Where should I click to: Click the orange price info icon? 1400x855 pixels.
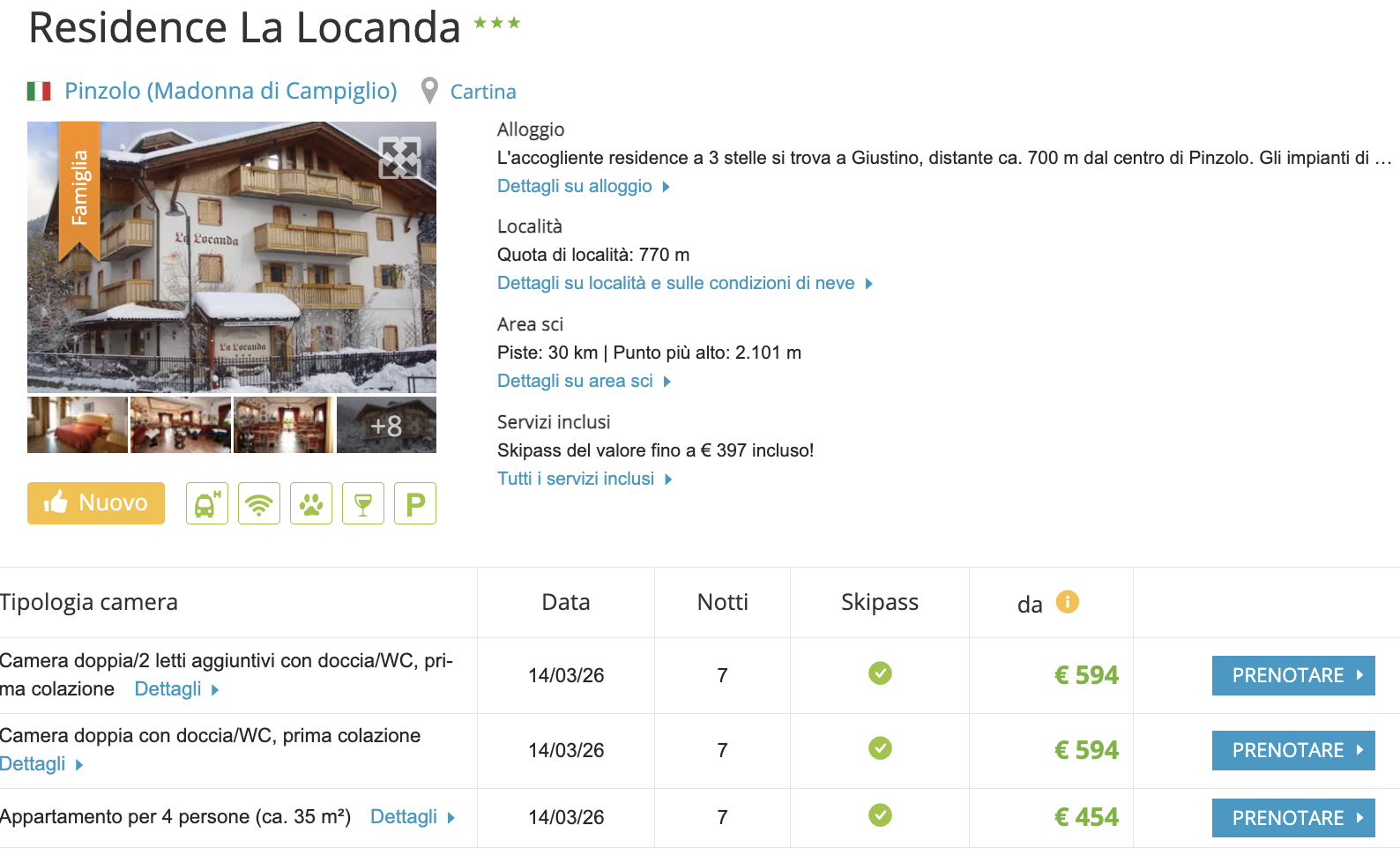pyautogui.click(x=1067, y=602)
